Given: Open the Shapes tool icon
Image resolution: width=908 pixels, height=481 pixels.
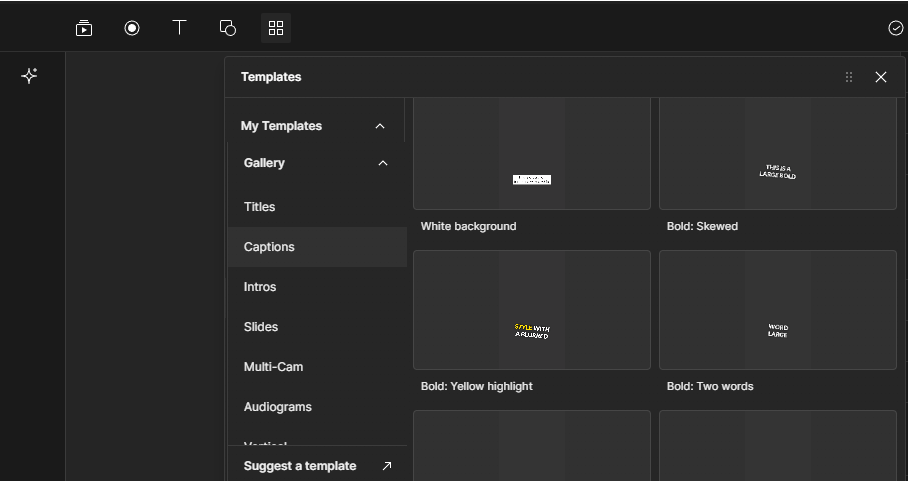Looking at the screenshot, I should click(x=228, y=28).
